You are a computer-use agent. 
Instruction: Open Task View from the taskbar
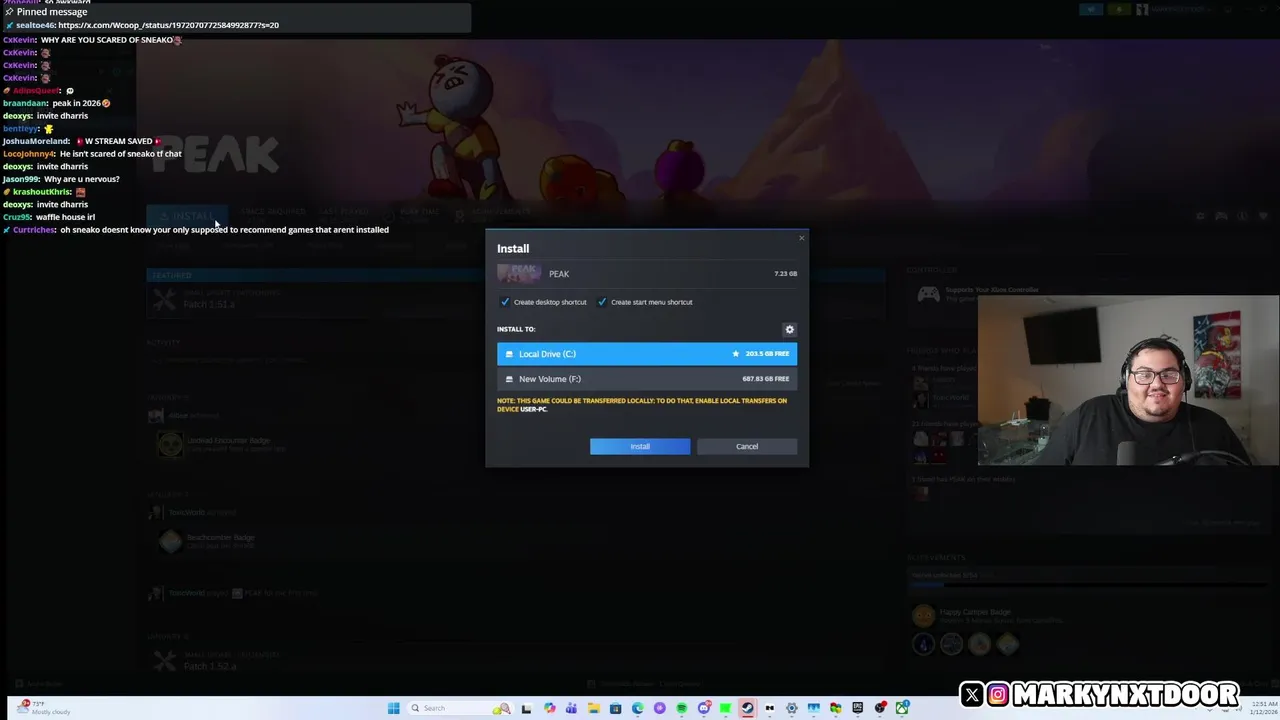526,708
